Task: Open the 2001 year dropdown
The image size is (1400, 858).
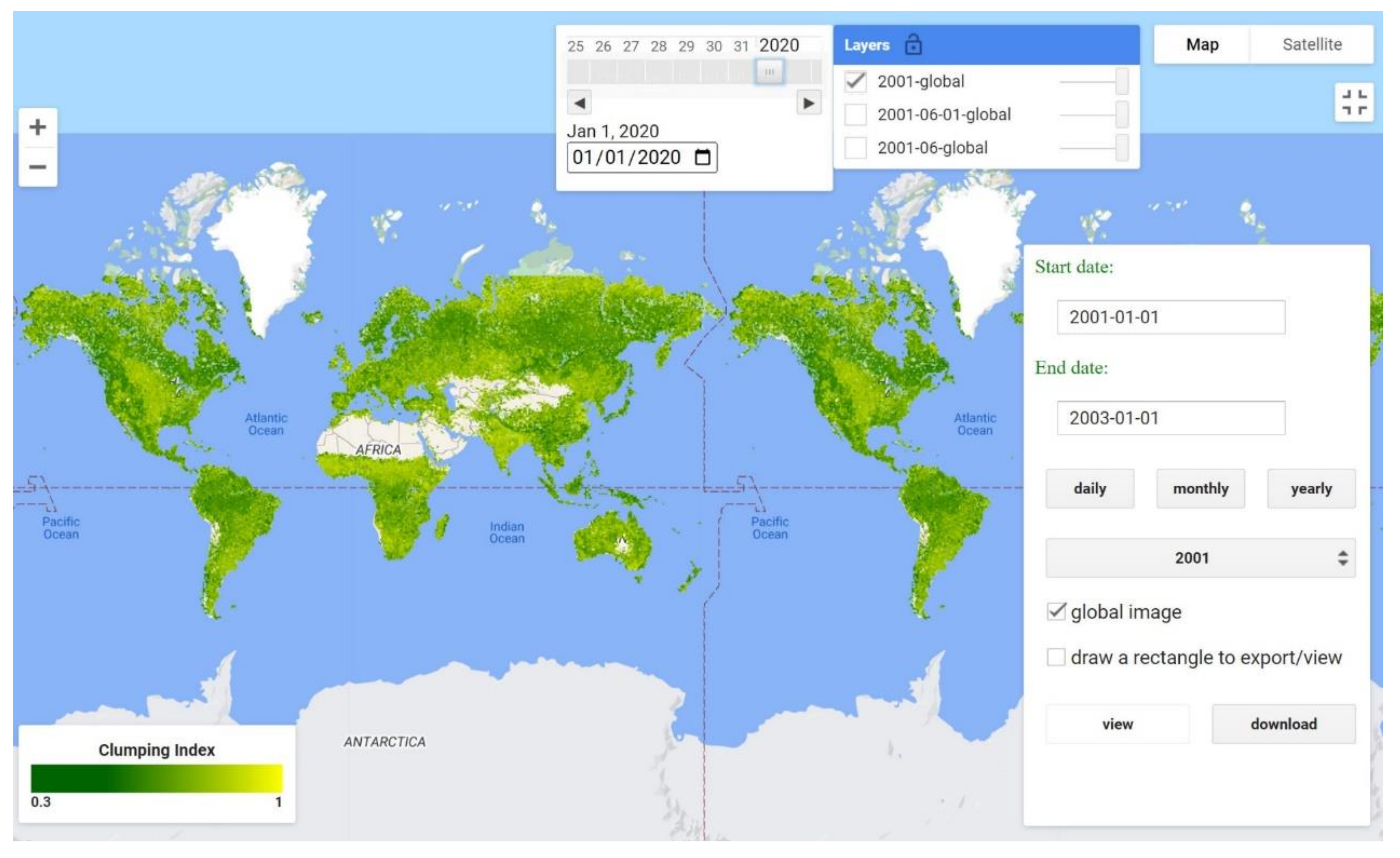Action: [x=1200, y=558]
